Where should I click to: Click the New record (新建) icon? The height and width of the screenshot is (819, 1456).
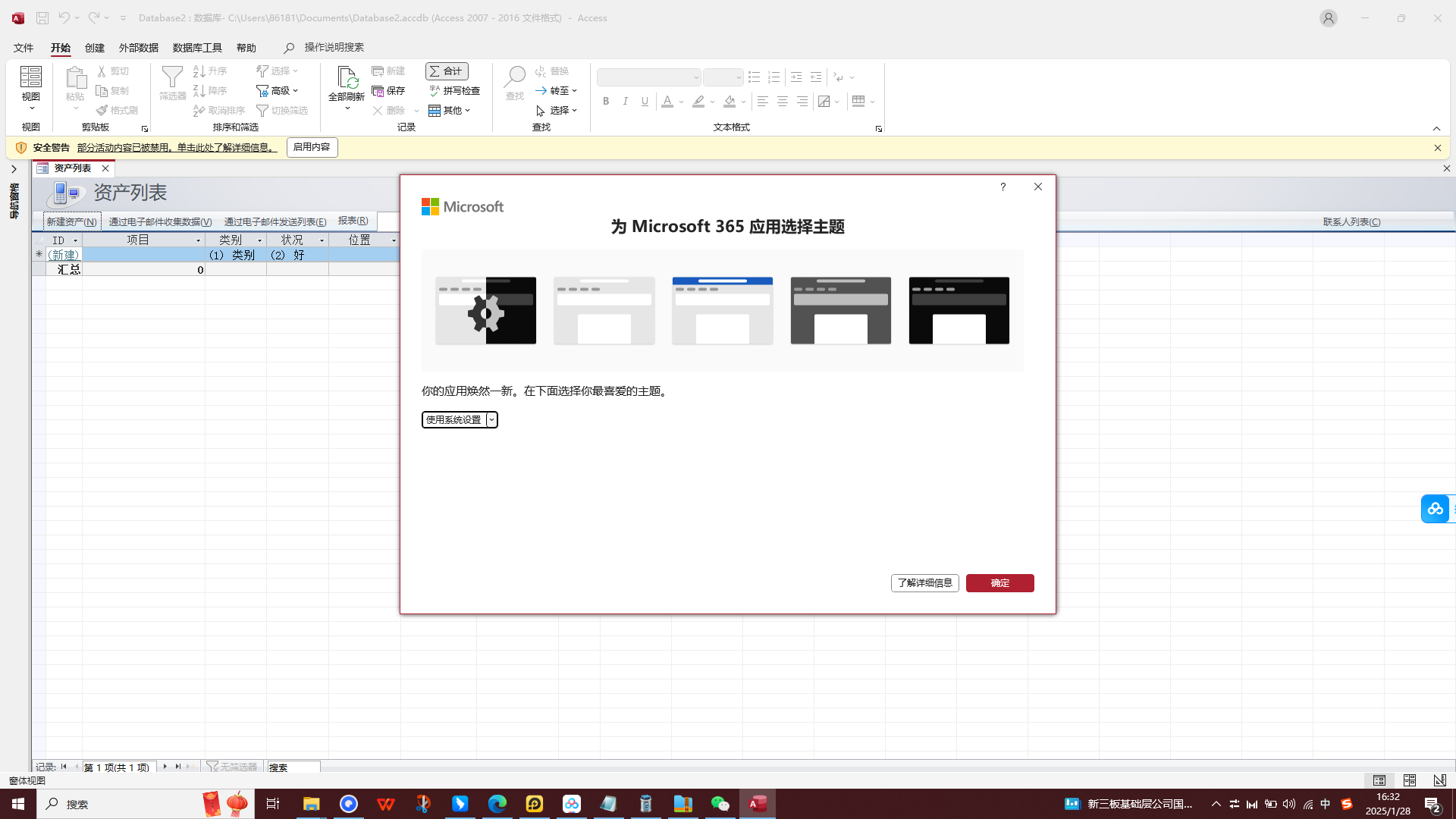378,71
